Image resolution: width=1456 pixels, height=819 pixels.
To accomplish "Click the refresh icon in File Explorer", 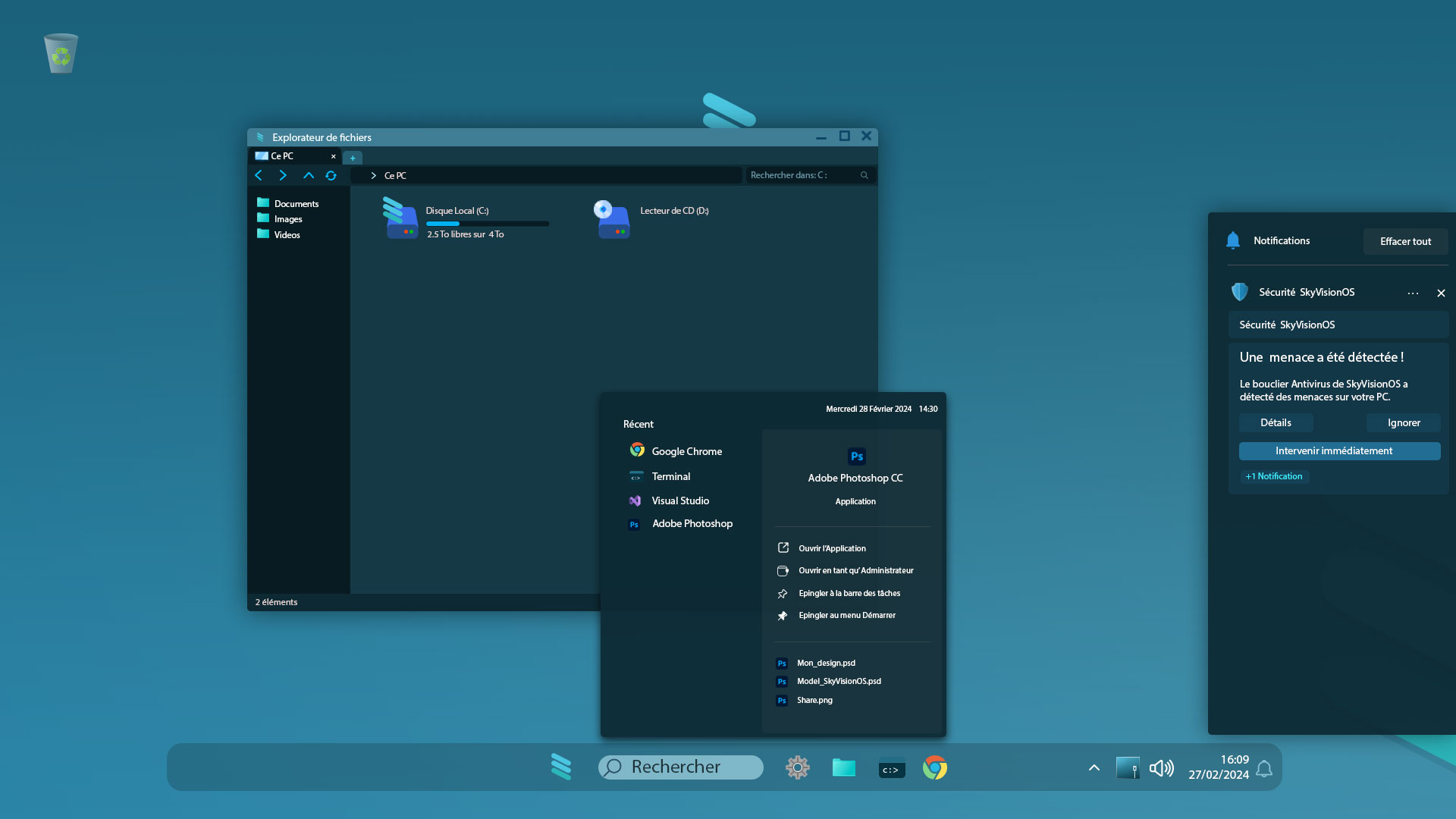I will pos(331,175).
